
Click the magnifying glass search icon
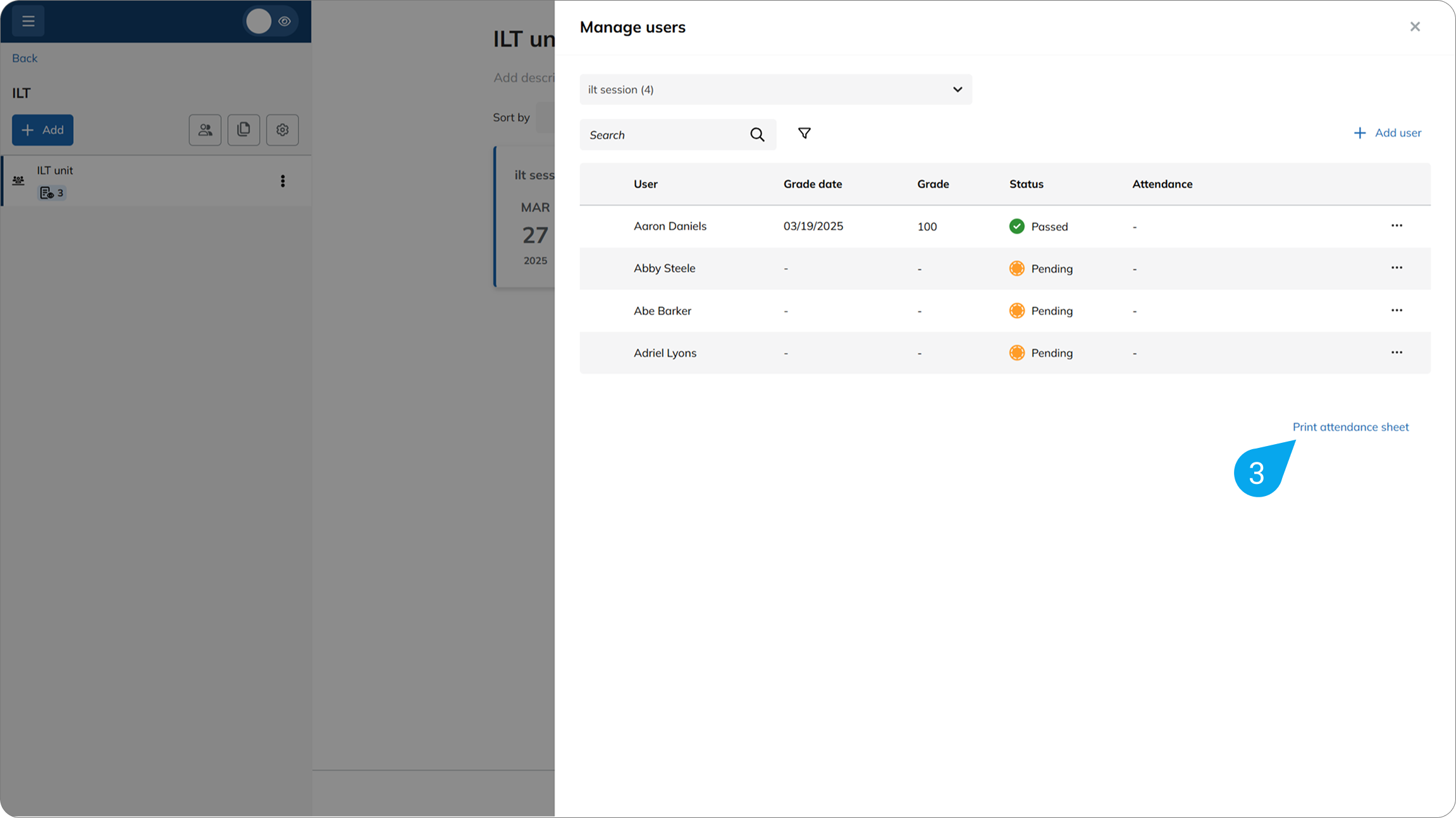pyautogui.click(x=757, y=135)
